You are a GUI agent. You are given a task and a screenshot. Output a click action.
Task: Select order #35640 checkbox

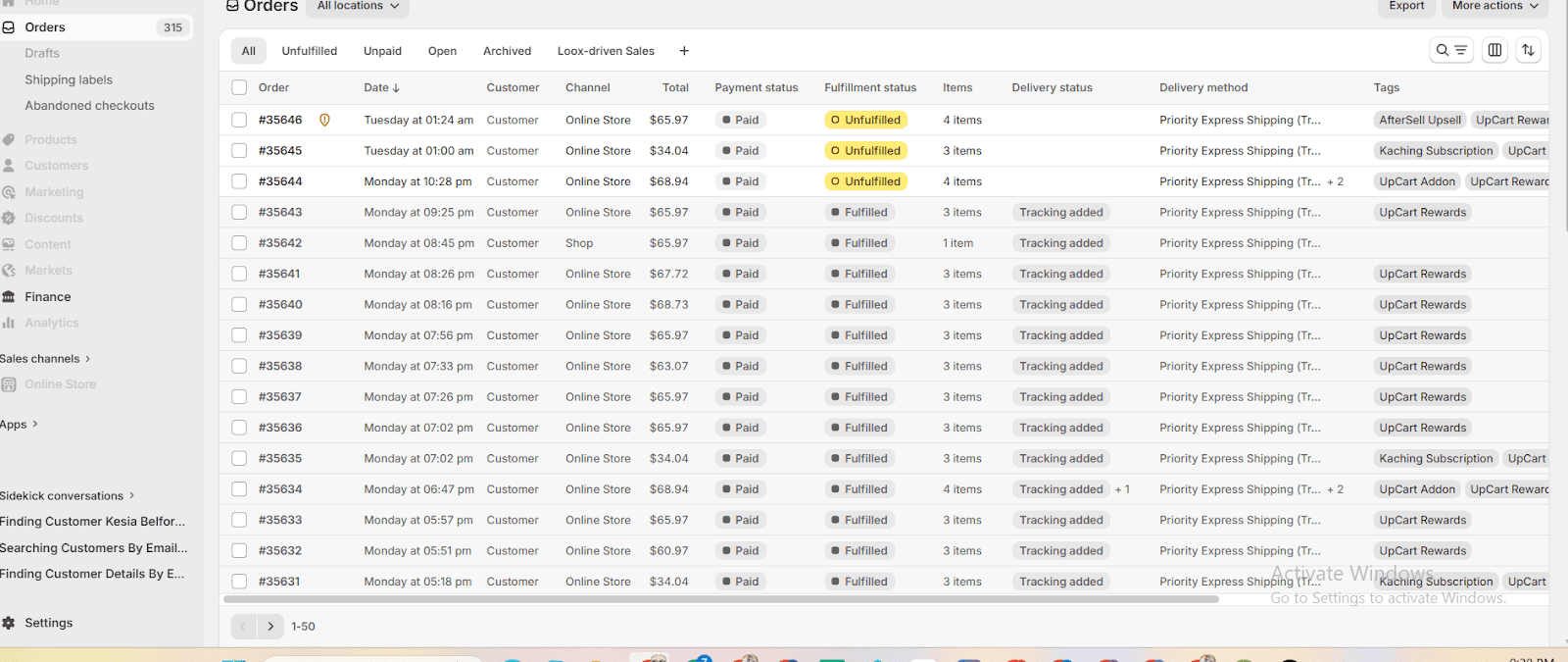pyautogui.click(x=239, y=305)
